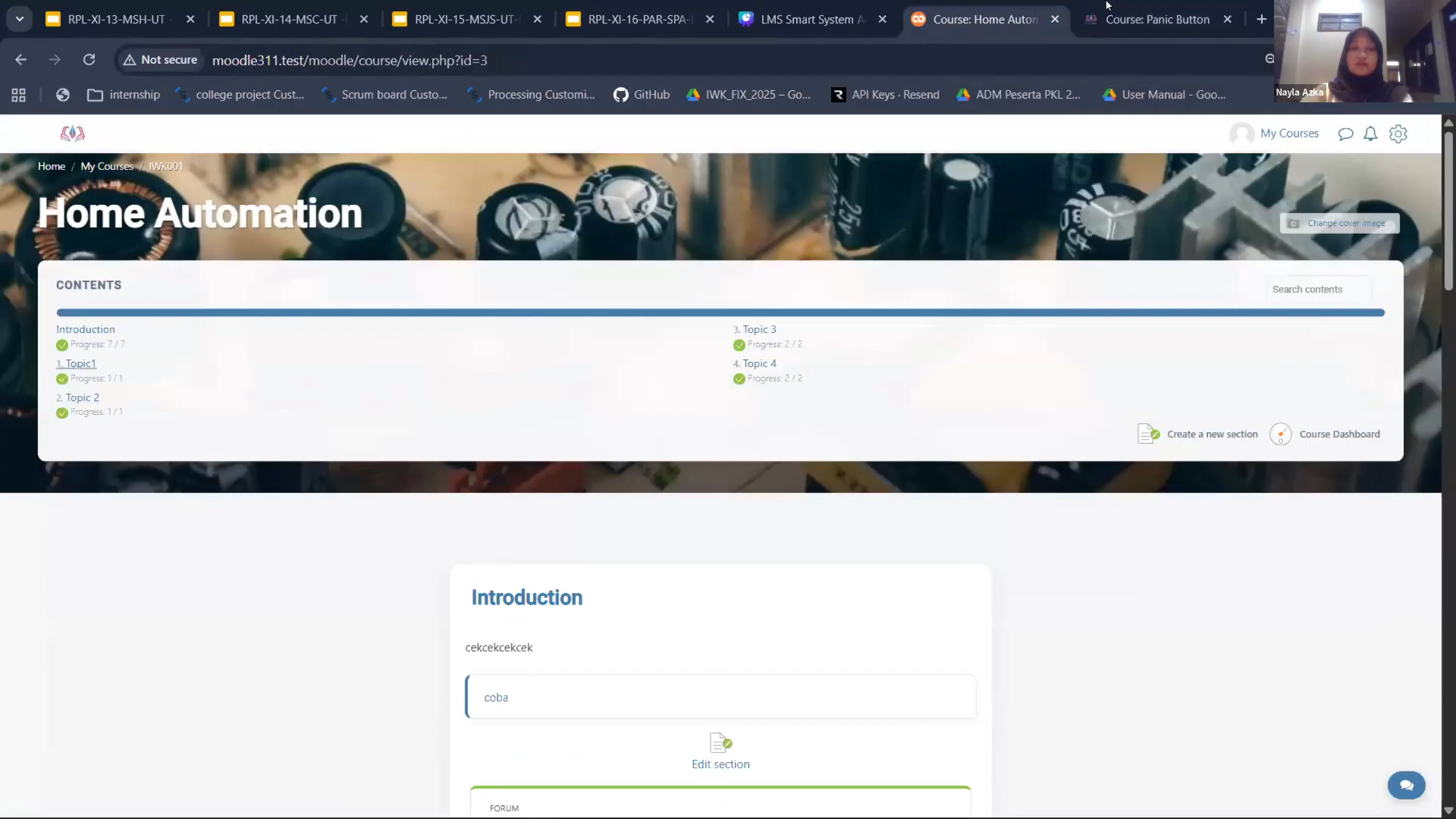
Task: Expand the browser tab search dropdown
Action: (19, 19)
